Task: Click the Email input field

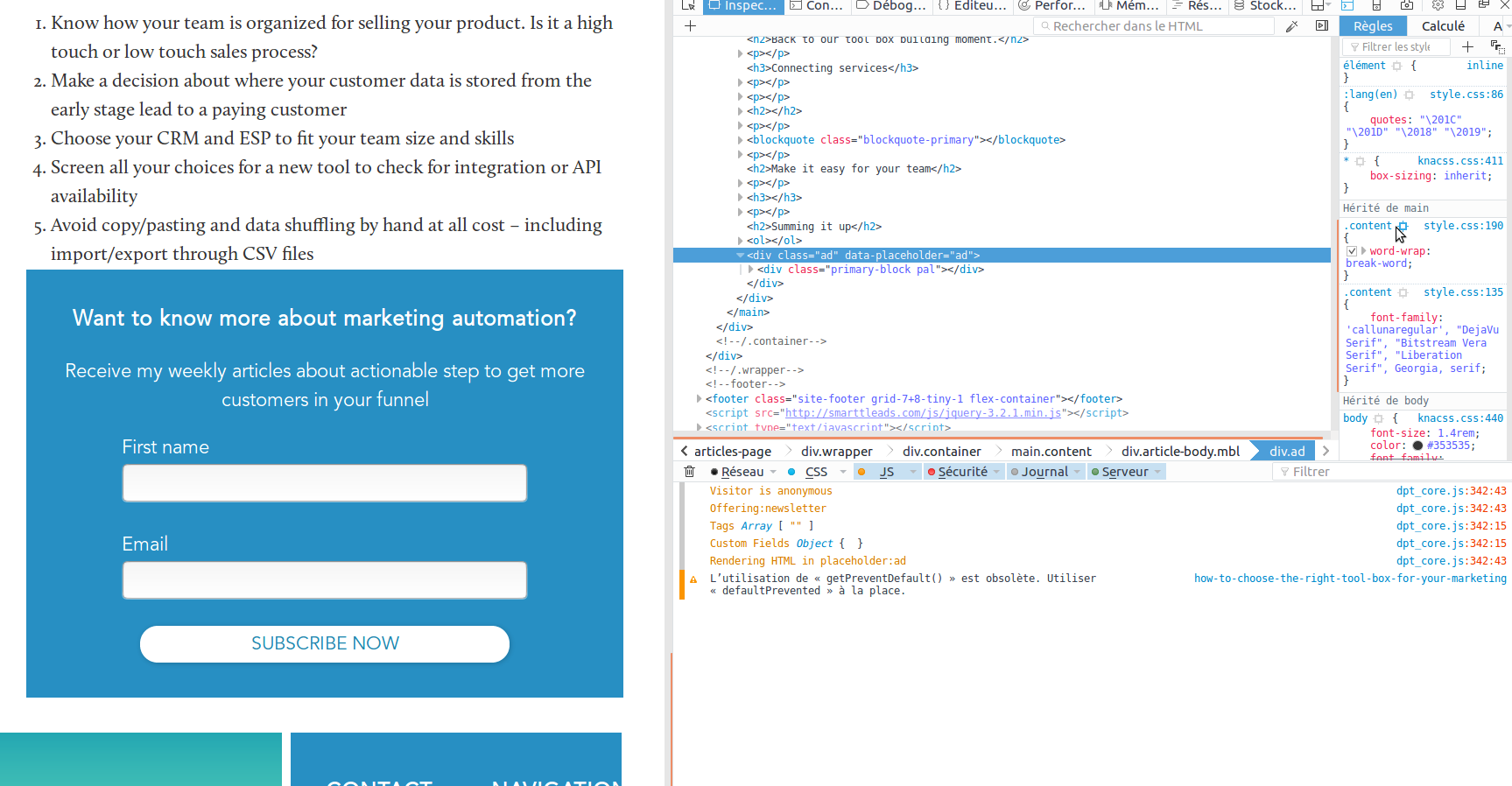Action: [x=325, y=580]
